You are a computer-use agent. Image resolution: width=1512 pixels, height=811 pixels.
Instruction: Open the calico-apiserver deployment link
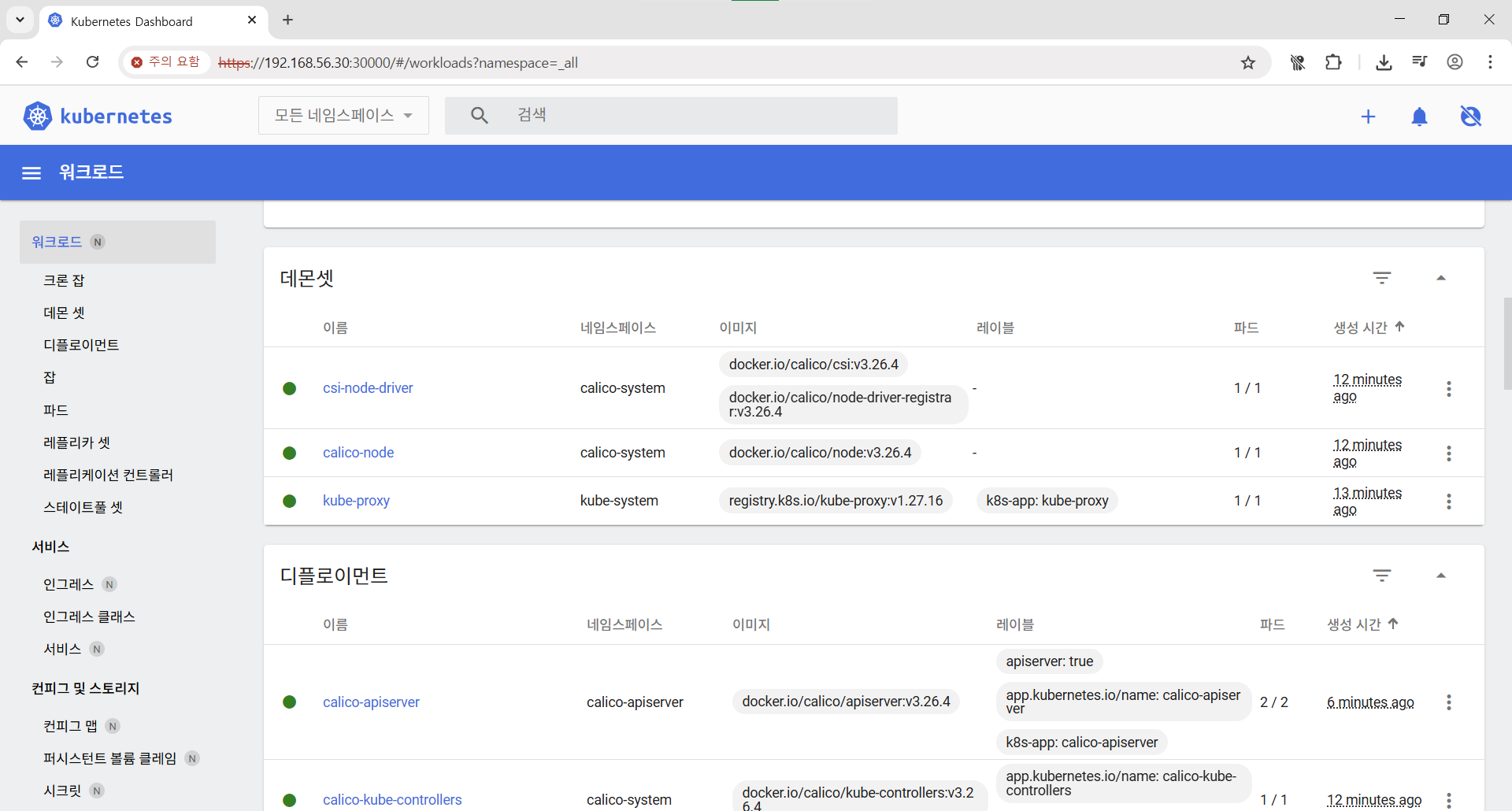pyautogui.click(x=371, y=702)
